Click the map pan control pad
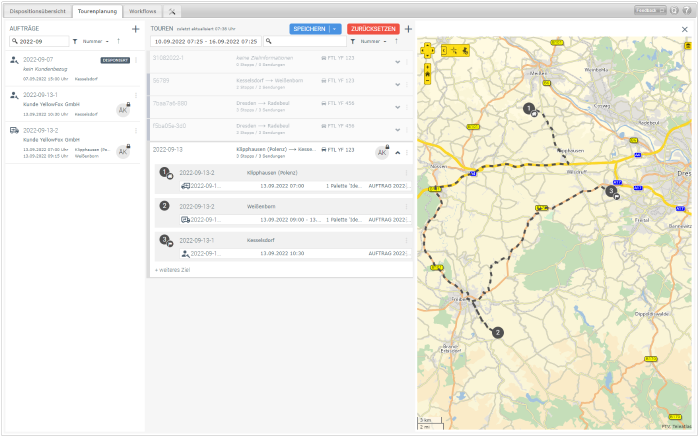This screenshot has height=438, width=700. point(429,48)
